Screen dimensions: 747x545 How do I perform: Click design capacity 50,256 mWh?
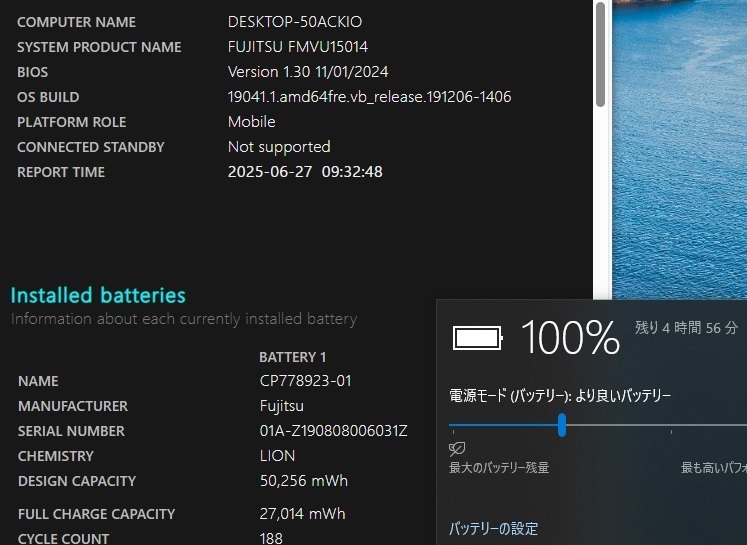pos(303,481)
